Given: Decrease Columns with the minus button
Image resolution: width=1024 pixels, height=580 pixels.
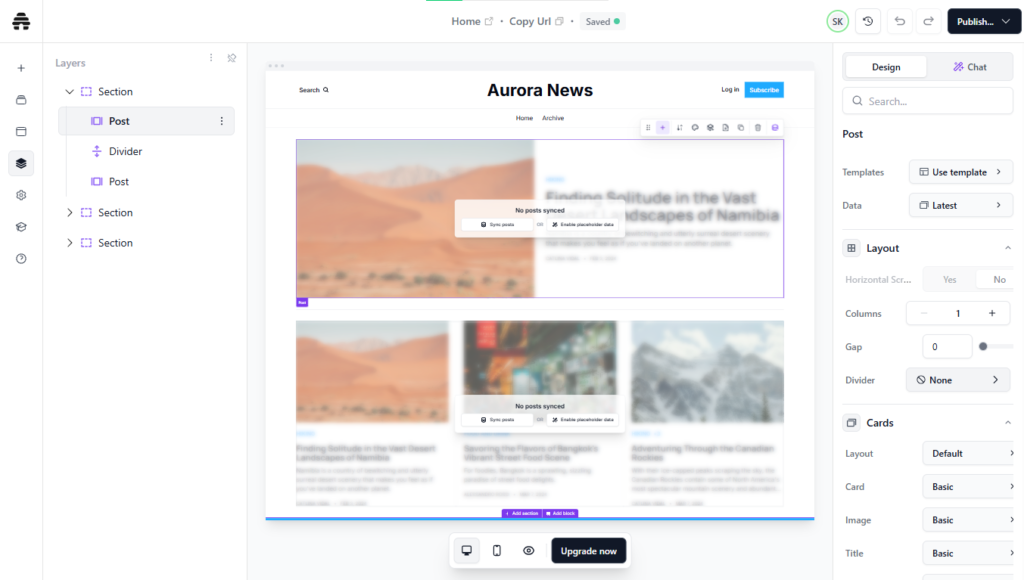Looking at the screenshot, I should coord(923,314).
